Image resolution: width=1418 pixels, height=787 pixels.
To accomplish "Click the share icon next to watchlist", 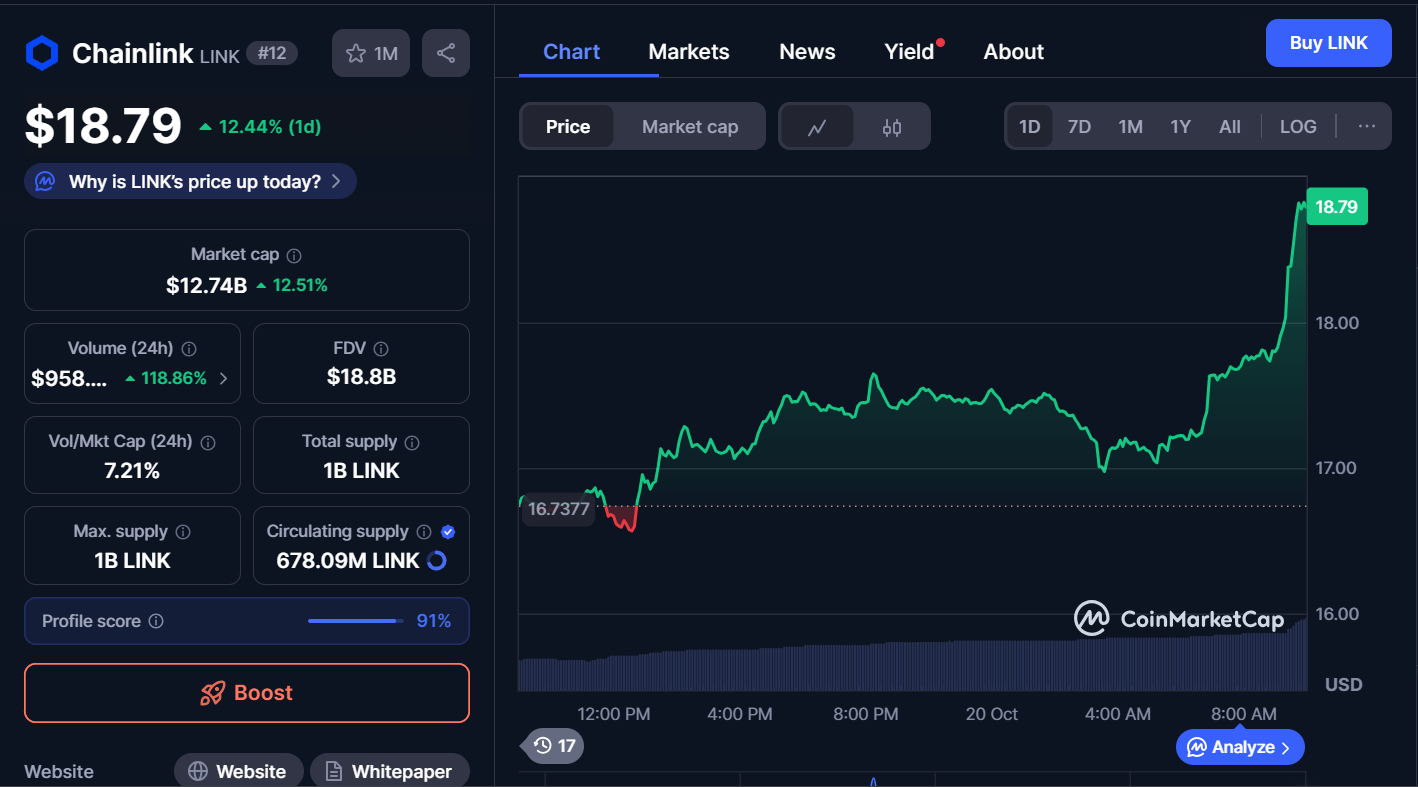I will click(x=446, y=53).
